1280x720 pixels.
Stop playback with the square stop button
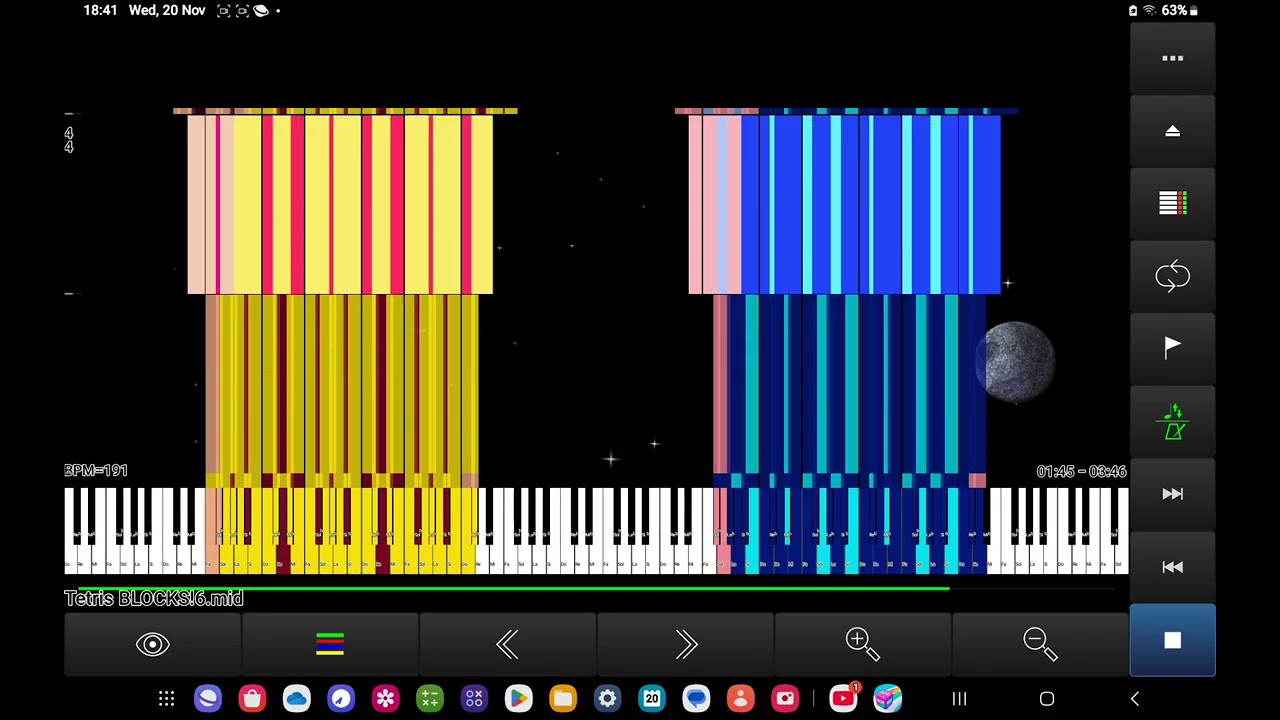pos(1172,640)
